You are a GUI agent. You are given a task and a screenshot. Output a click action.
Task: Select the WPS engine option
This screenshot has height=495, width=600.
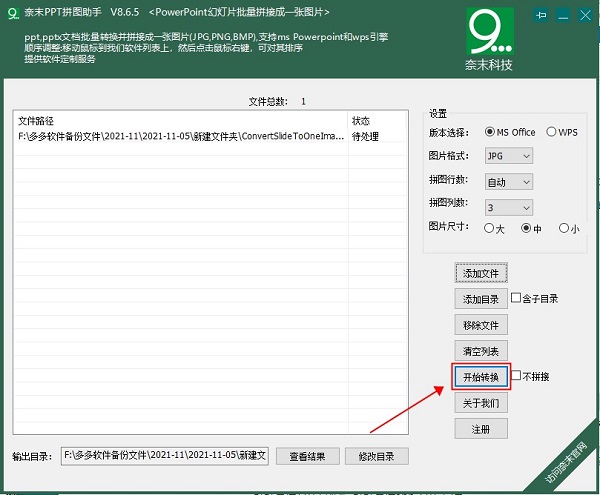[562, 132]
